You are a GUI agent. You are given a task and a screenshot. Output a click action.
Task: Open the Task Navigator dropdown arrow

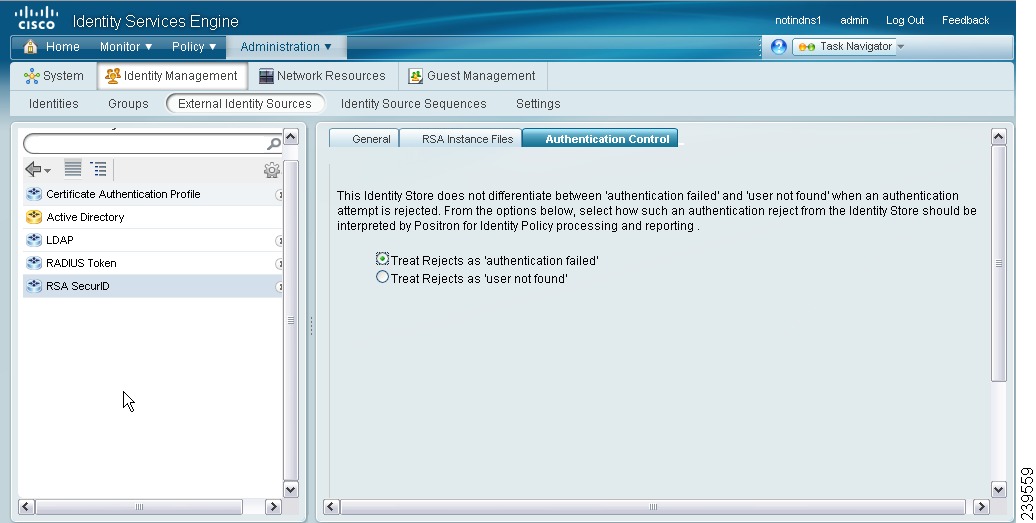tap(901, 47)
